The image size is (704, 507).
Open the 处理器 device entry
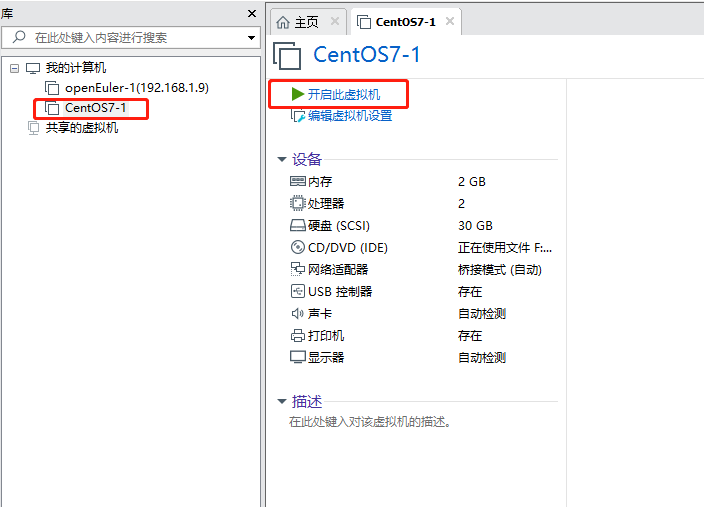[326, 203]
